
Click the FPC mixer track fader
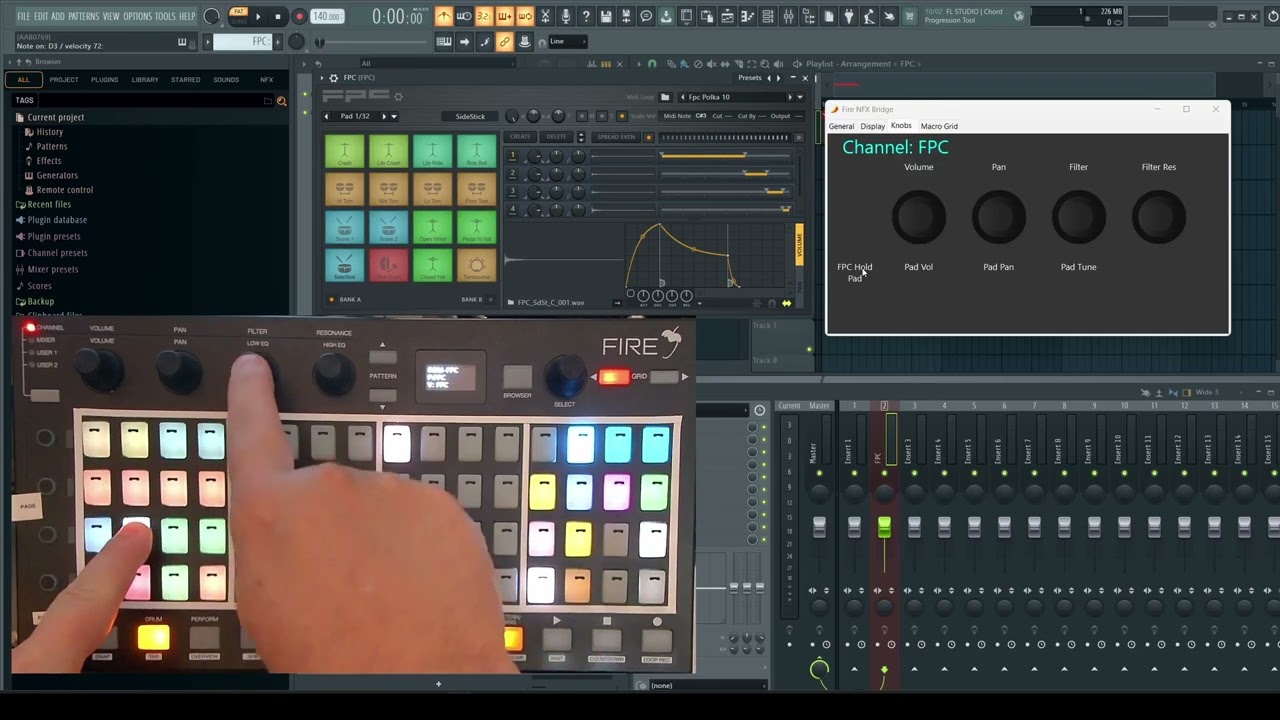[884, 527]
